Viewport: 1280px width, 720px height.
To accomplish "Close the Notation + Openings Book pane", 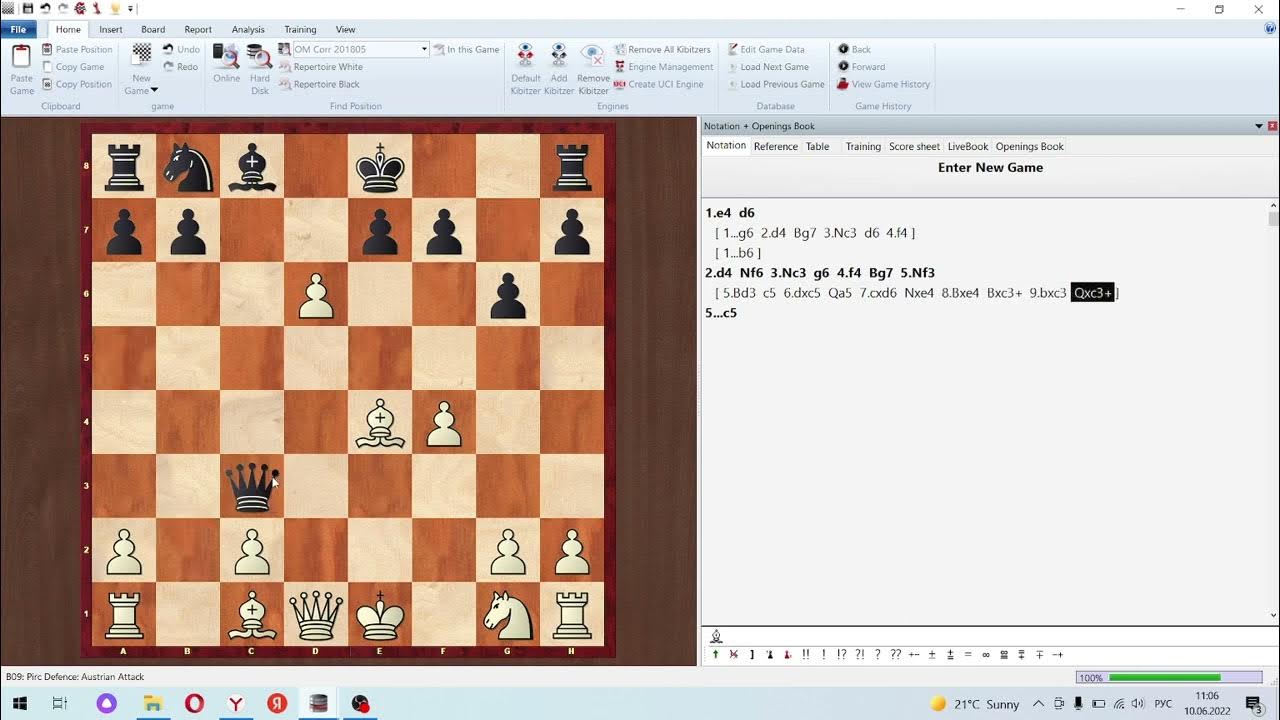I will click(1272, 126).
